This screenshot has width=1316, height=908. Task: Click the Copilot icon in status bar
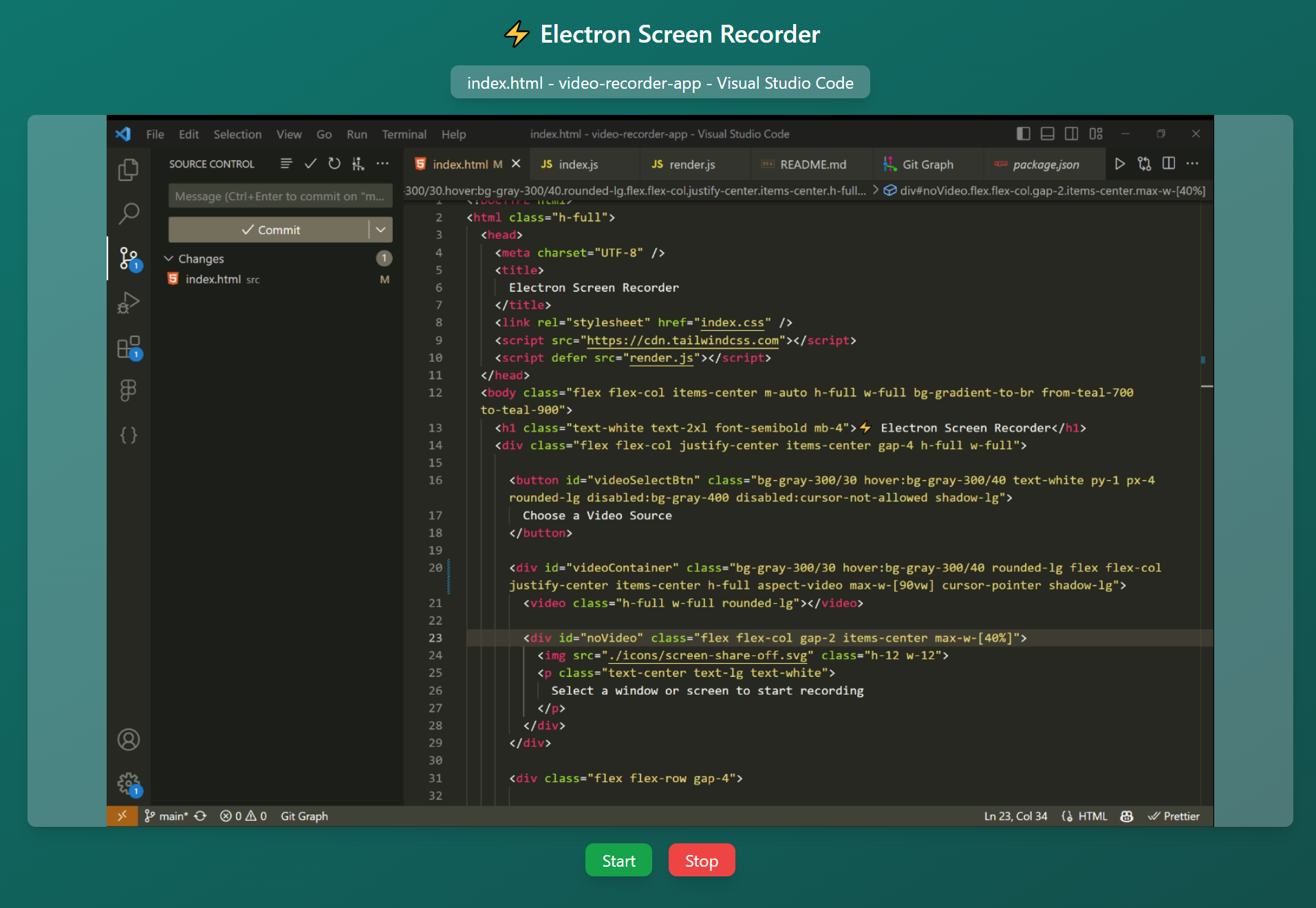click(x=1127, y=816)
